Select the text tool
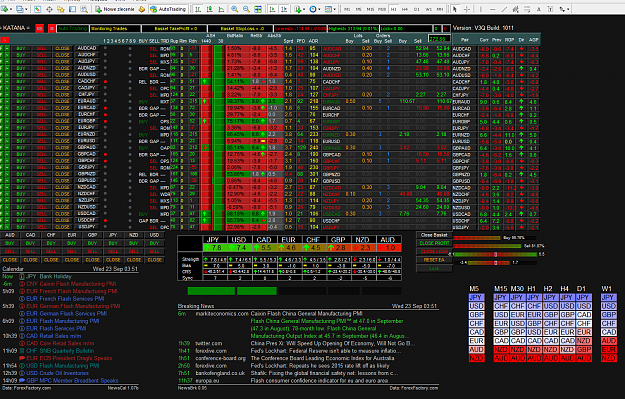Screen dimensions: 625x399 pos(539,9)
